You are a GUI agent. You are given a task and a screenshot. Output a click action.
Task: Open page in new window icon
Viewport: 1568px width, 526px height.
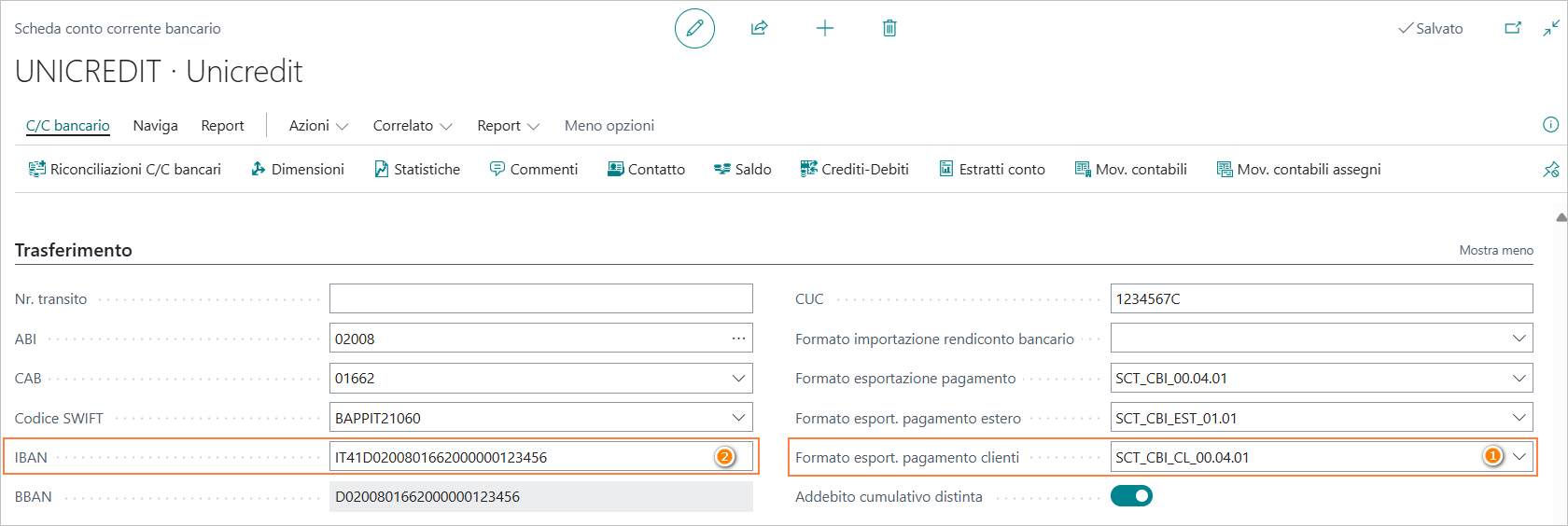coord(1513,29)
